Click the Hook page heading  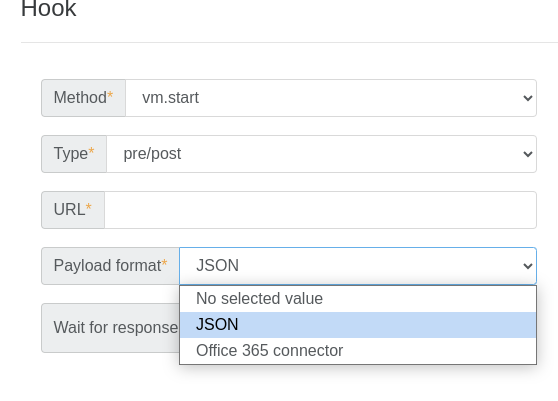point(49,8)
